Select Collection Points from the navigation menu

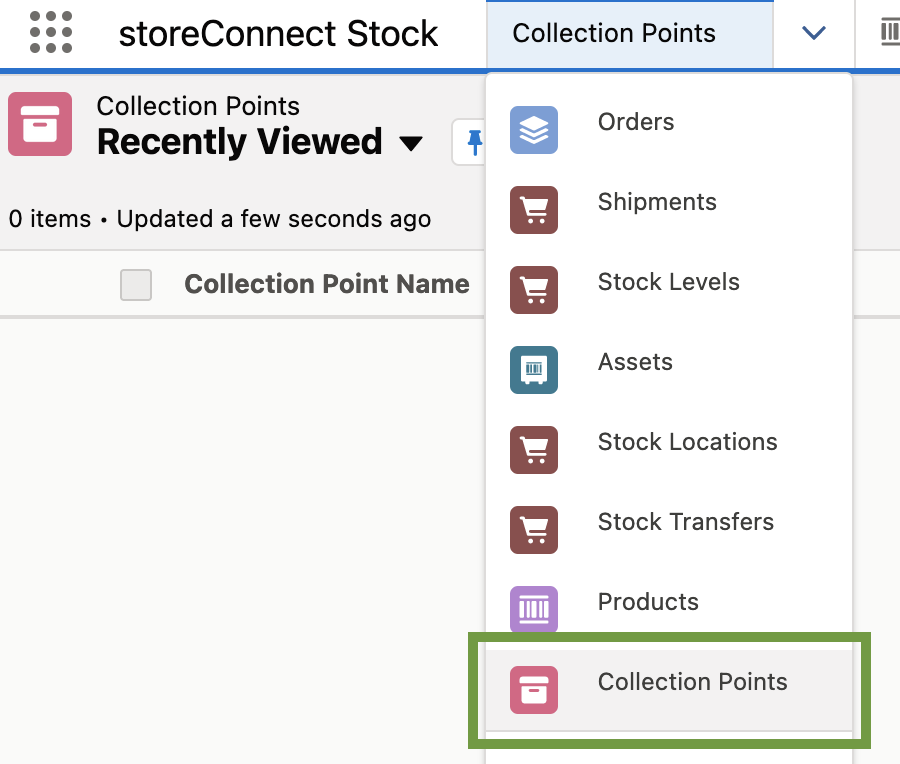(692, 681)
